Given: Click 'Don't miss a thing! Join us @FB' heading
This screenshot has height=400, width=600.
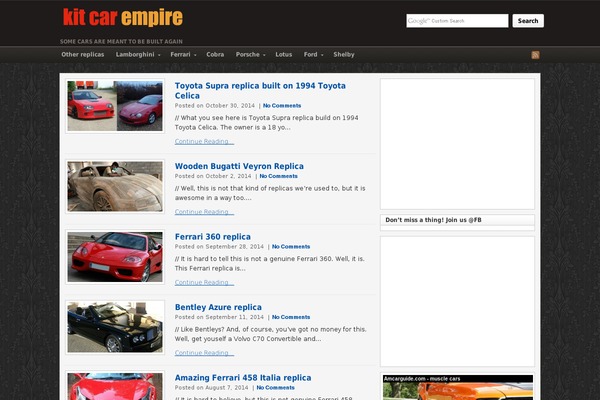Looking at the screenshot, I should [433, 220].
